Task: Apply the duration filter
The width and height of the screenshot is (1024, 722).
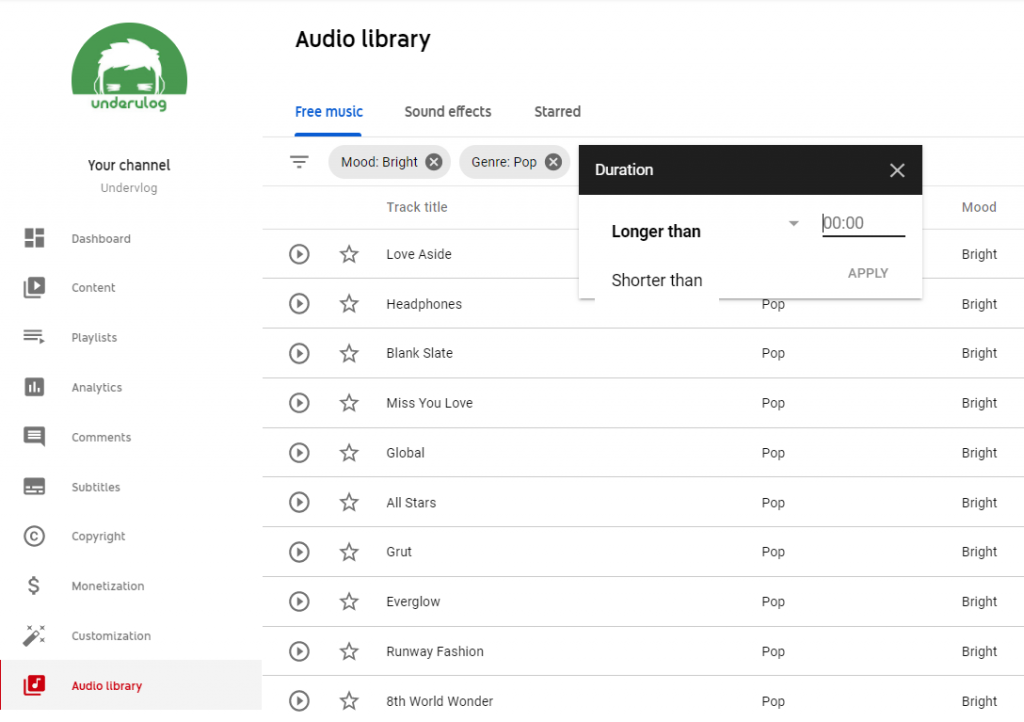Action: 867,272
